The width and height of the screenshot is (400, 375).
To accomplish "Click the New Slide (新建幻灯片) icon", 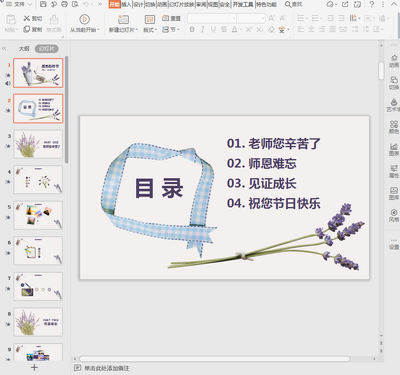I will point(123,19).
